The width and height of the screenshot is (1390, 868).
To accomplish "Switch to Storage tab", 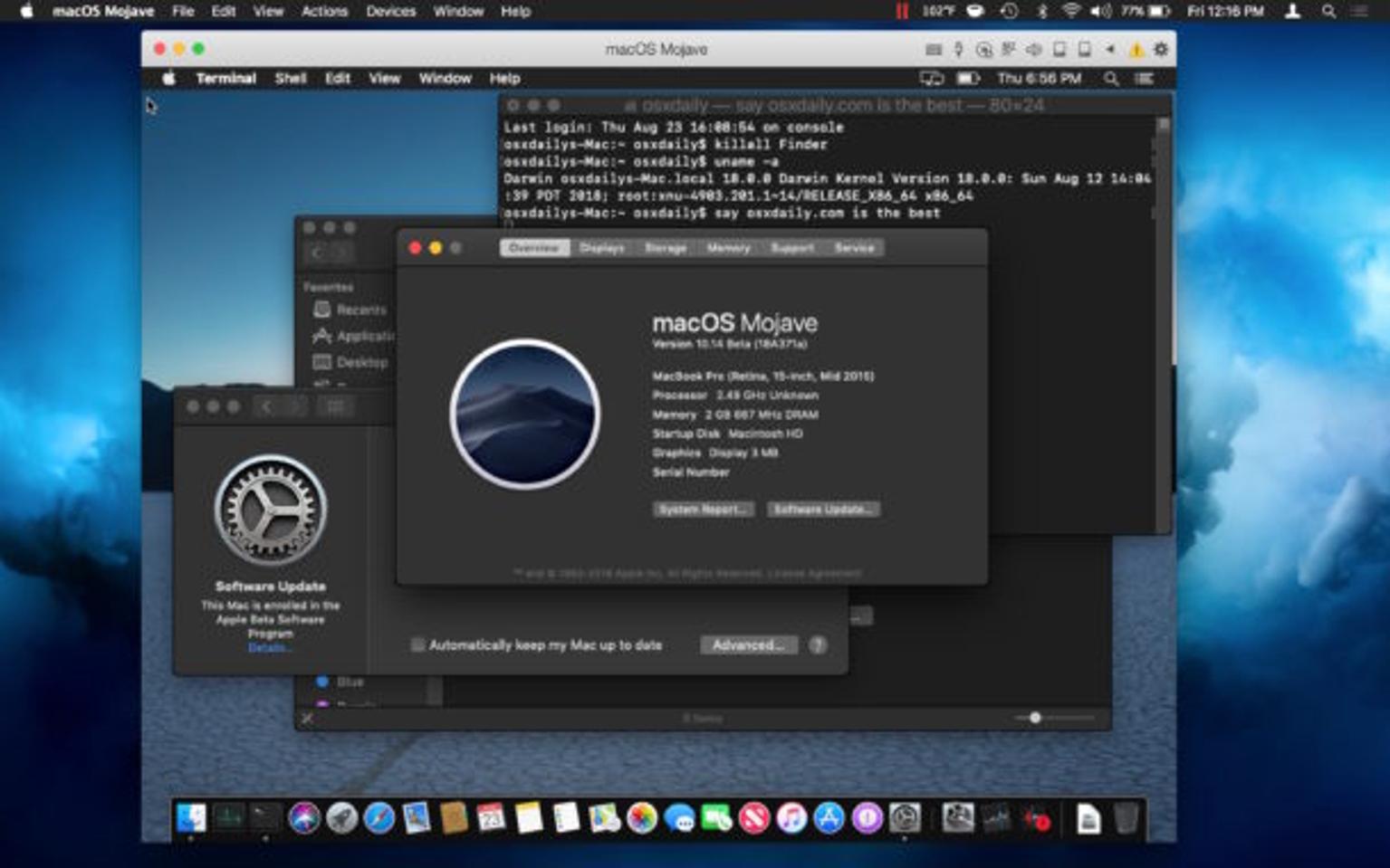I will 666,248.
